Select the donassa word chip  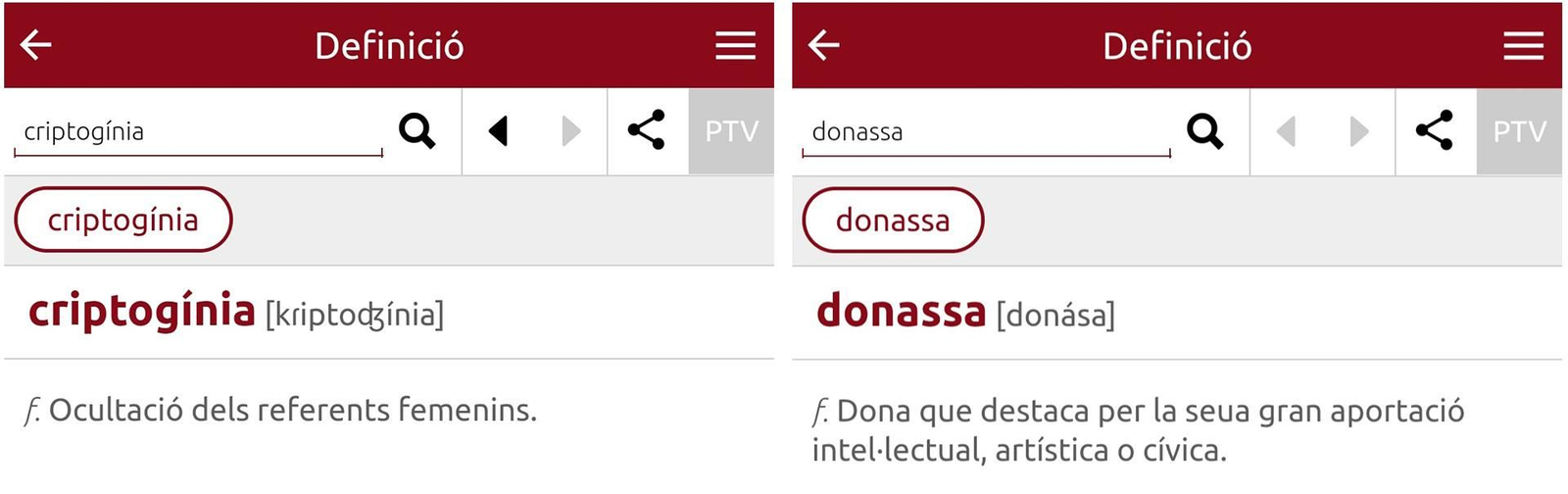coord(893,220)
